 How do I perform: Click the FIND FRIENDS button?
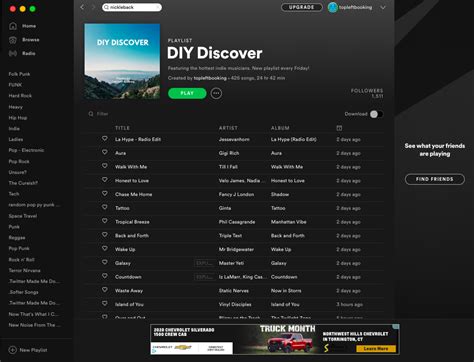pos(435,179)
